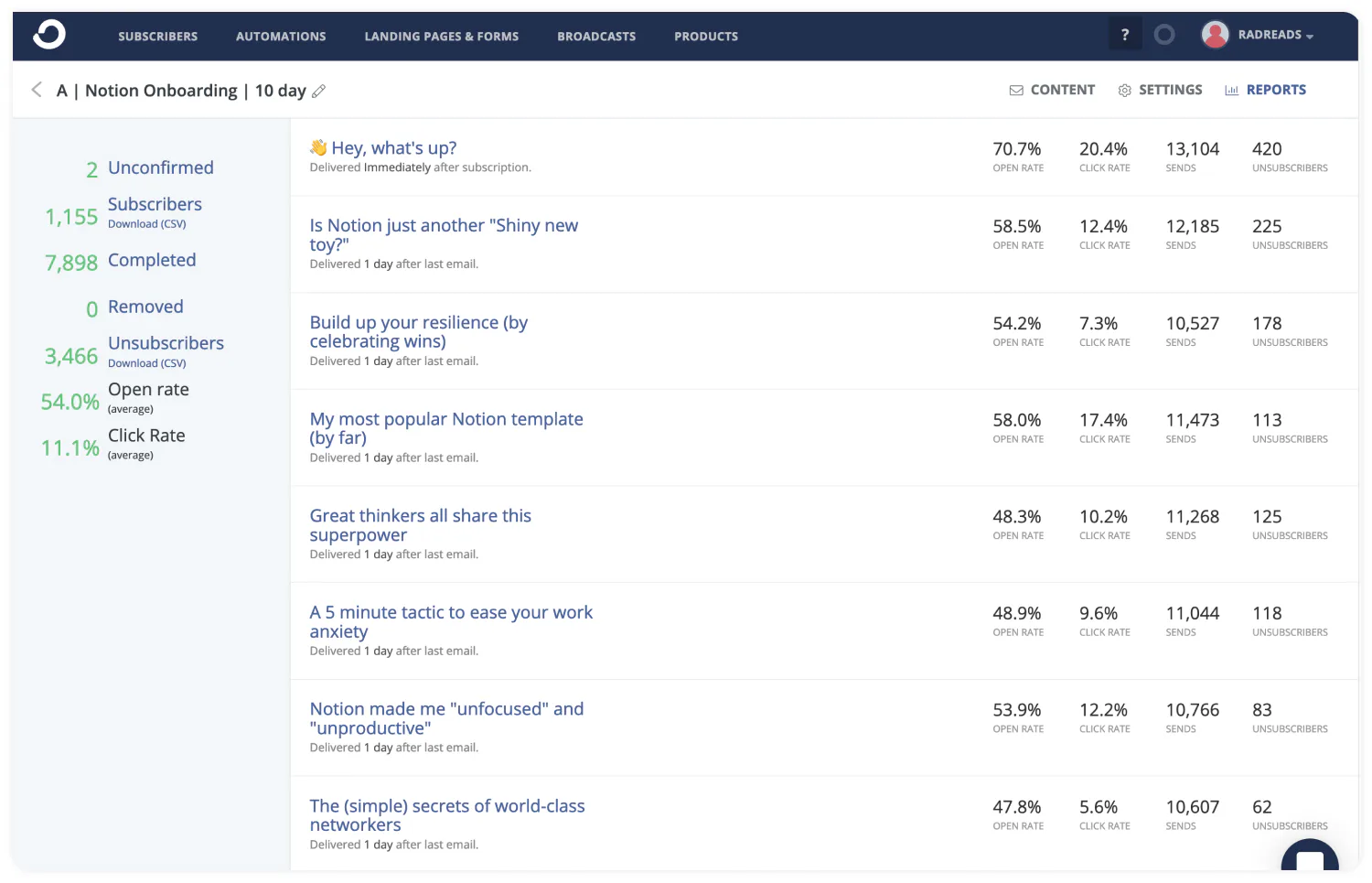The width and height of the screenshot is (1372, 883).
Task: Click the 53.9% open rate value
Action: point(1017,710)
